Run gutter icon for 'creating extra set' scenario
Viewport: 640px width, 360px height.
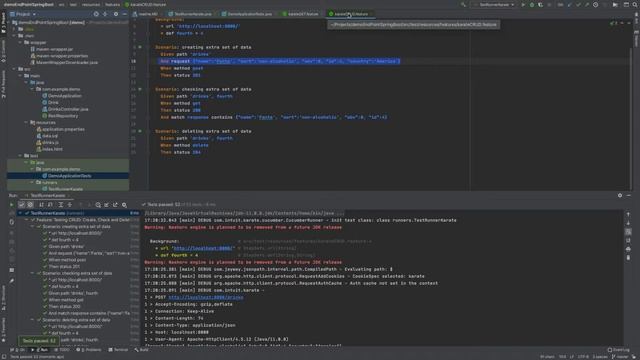(x=140, y=47)
